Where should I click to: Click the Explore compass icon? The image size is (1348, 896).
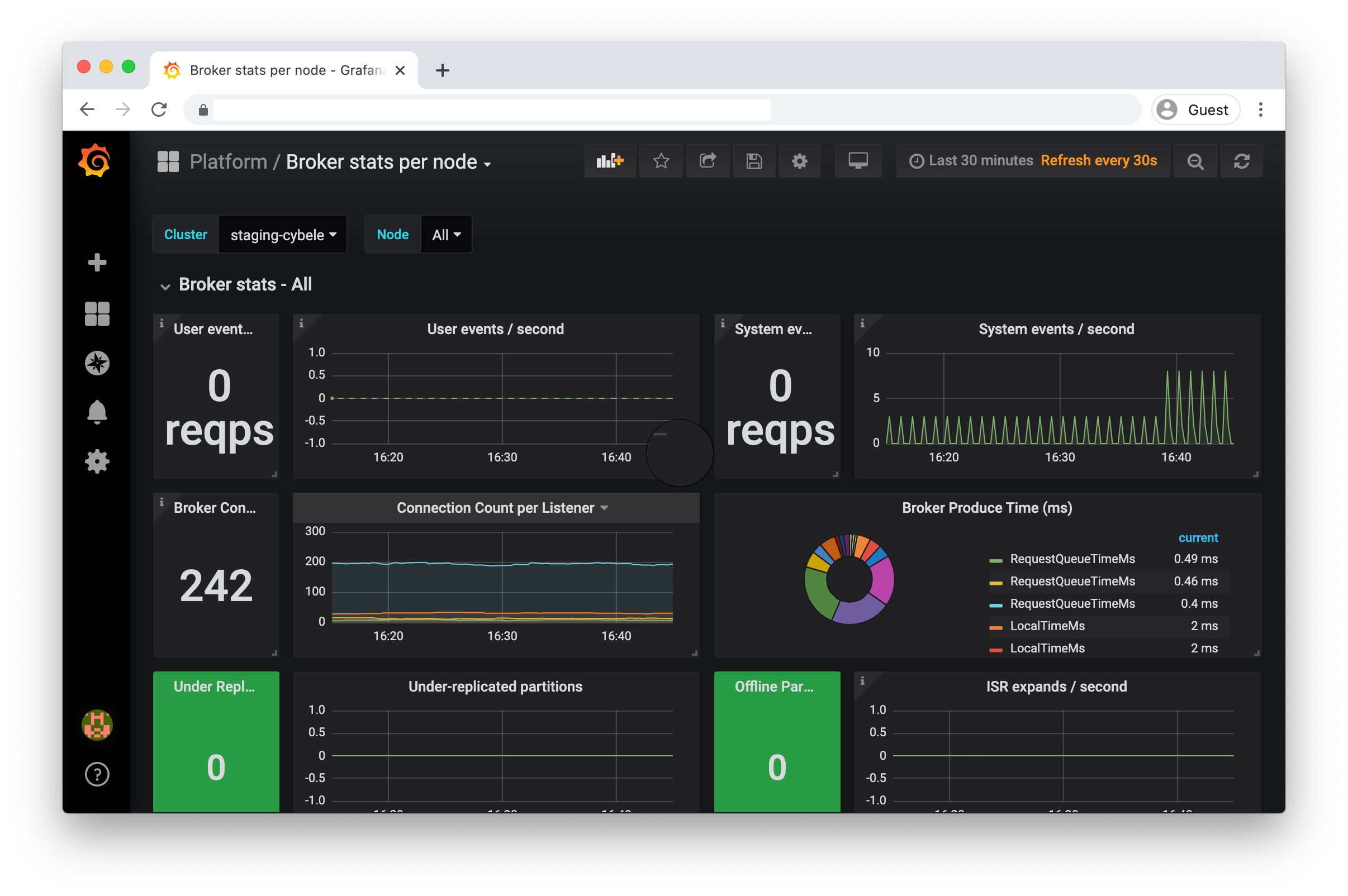[x=97, y=362]
